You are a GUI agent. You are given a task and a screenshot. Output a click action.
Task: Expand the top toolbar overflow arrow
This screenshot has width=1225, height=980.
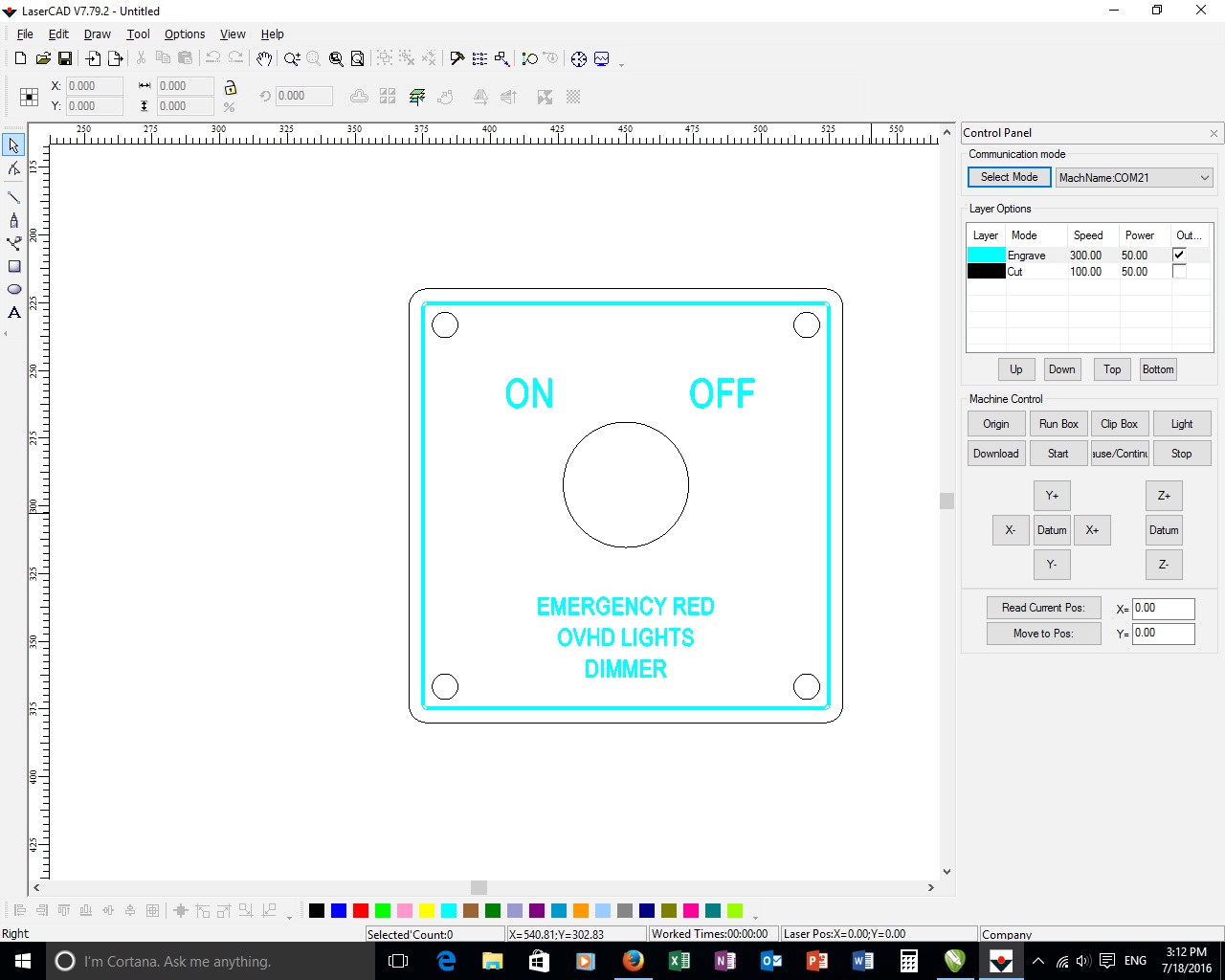pos(622,64)
